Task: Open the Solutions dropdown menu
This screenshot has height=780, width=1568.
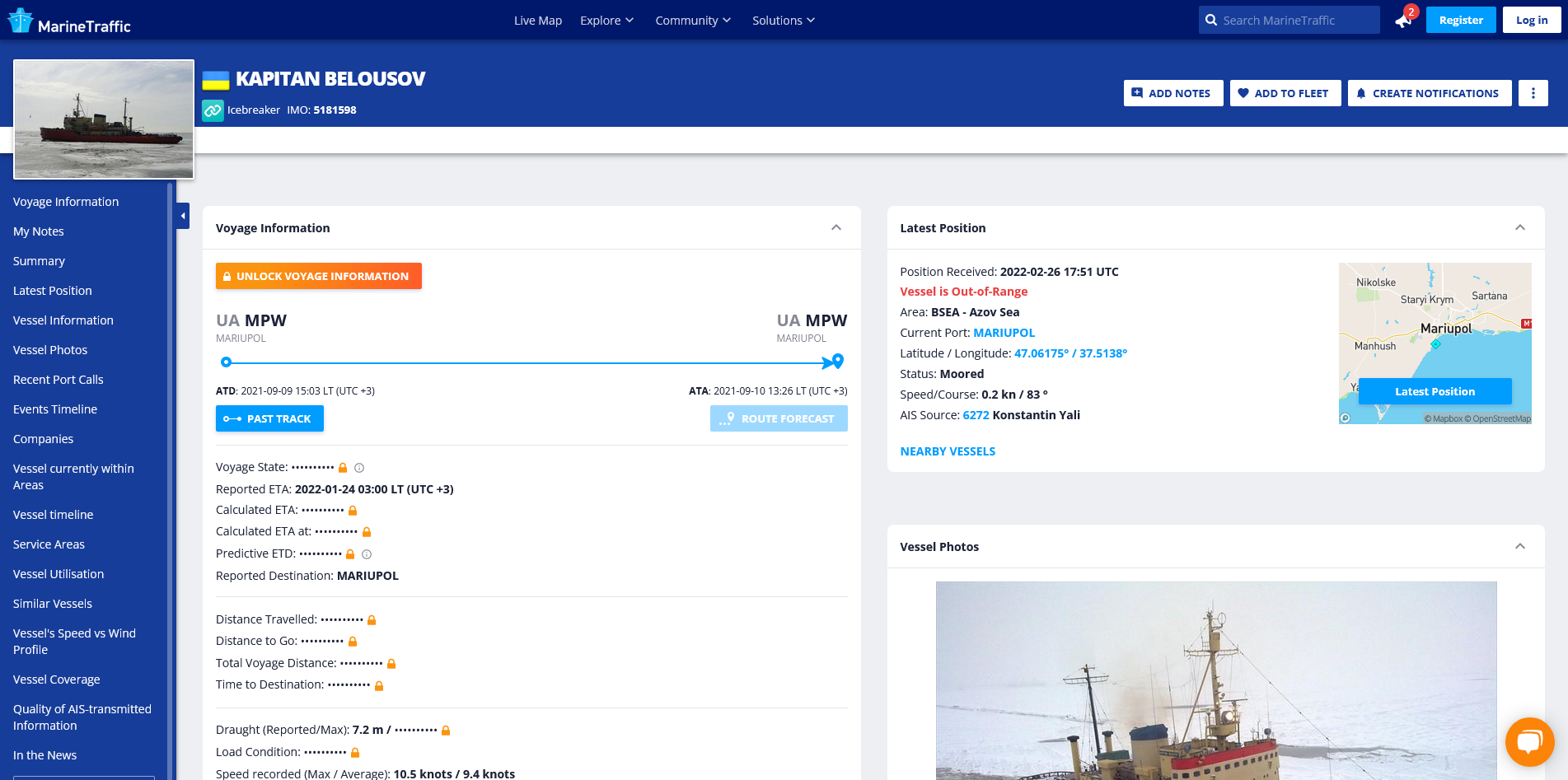Action: tap(783, 21)
